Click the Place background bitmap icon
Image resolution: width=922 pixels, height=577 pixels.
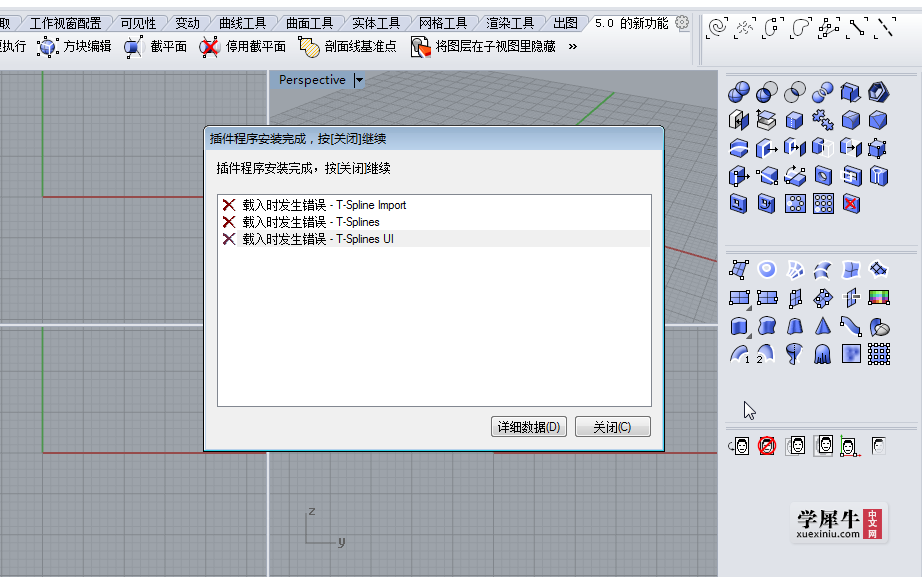tap(739, 446)
